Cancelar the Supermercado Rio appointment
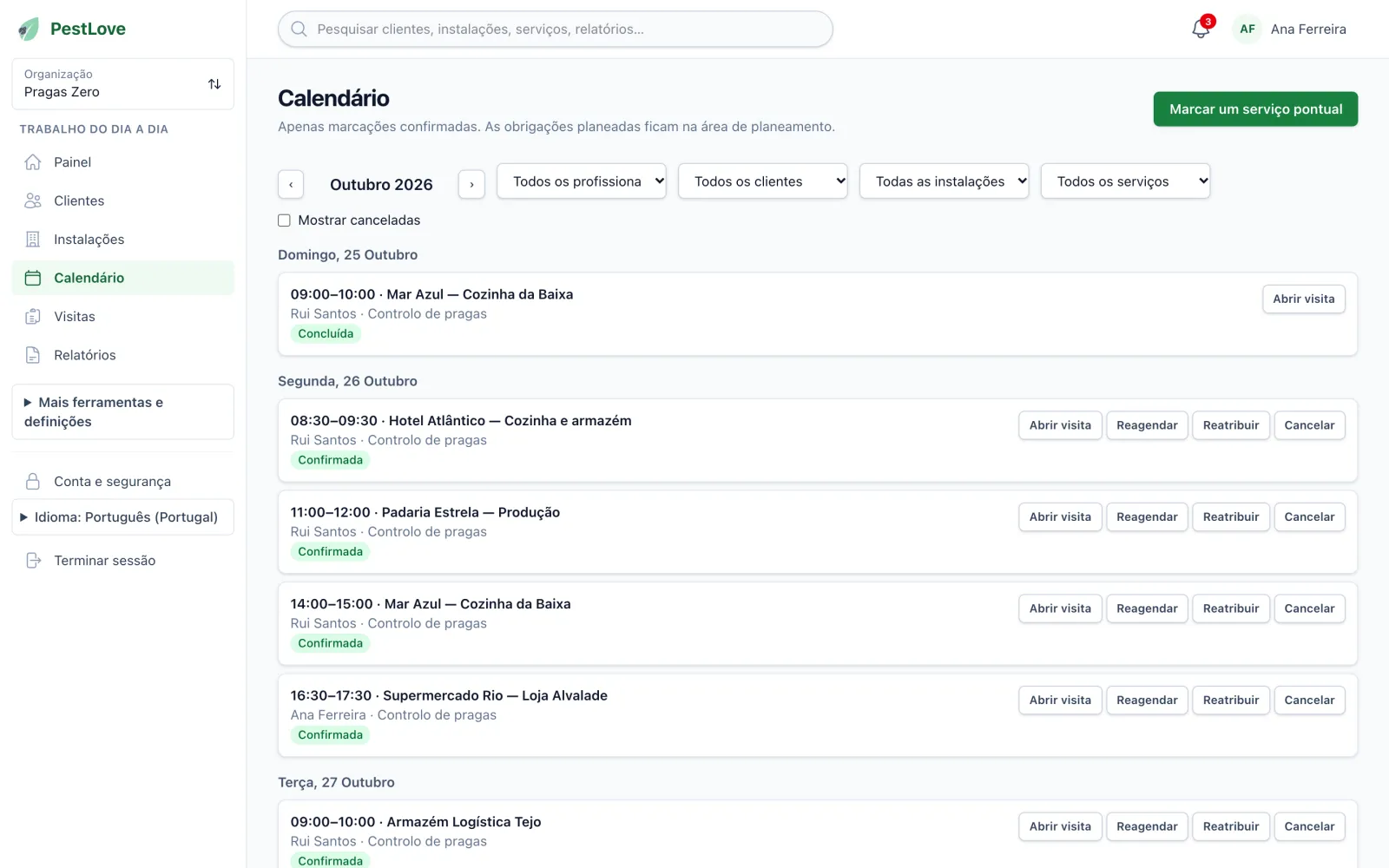The height and width of the screenshot is (868, 1389). pos(1309,700)
